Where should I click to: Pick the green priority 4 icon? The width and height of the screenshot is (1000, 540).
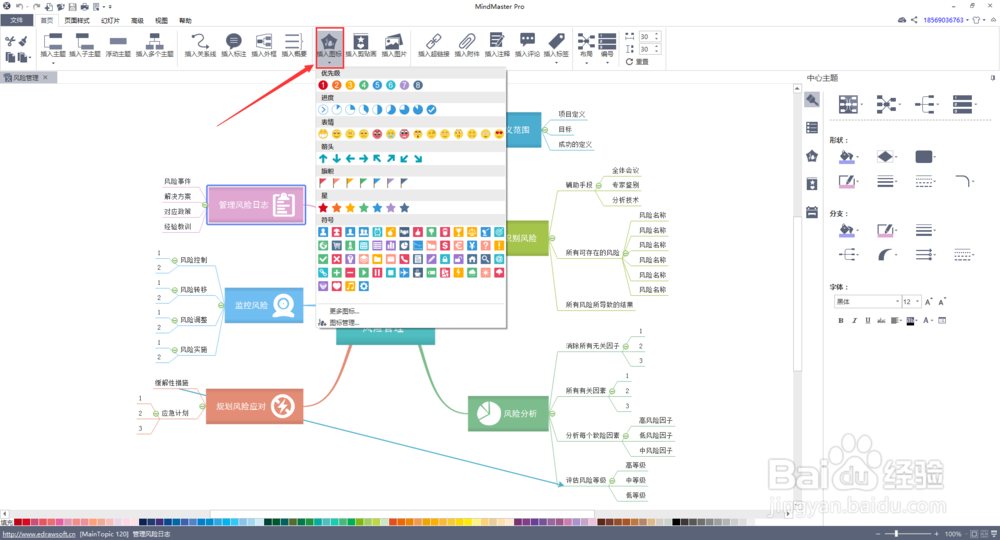point(364,85)
